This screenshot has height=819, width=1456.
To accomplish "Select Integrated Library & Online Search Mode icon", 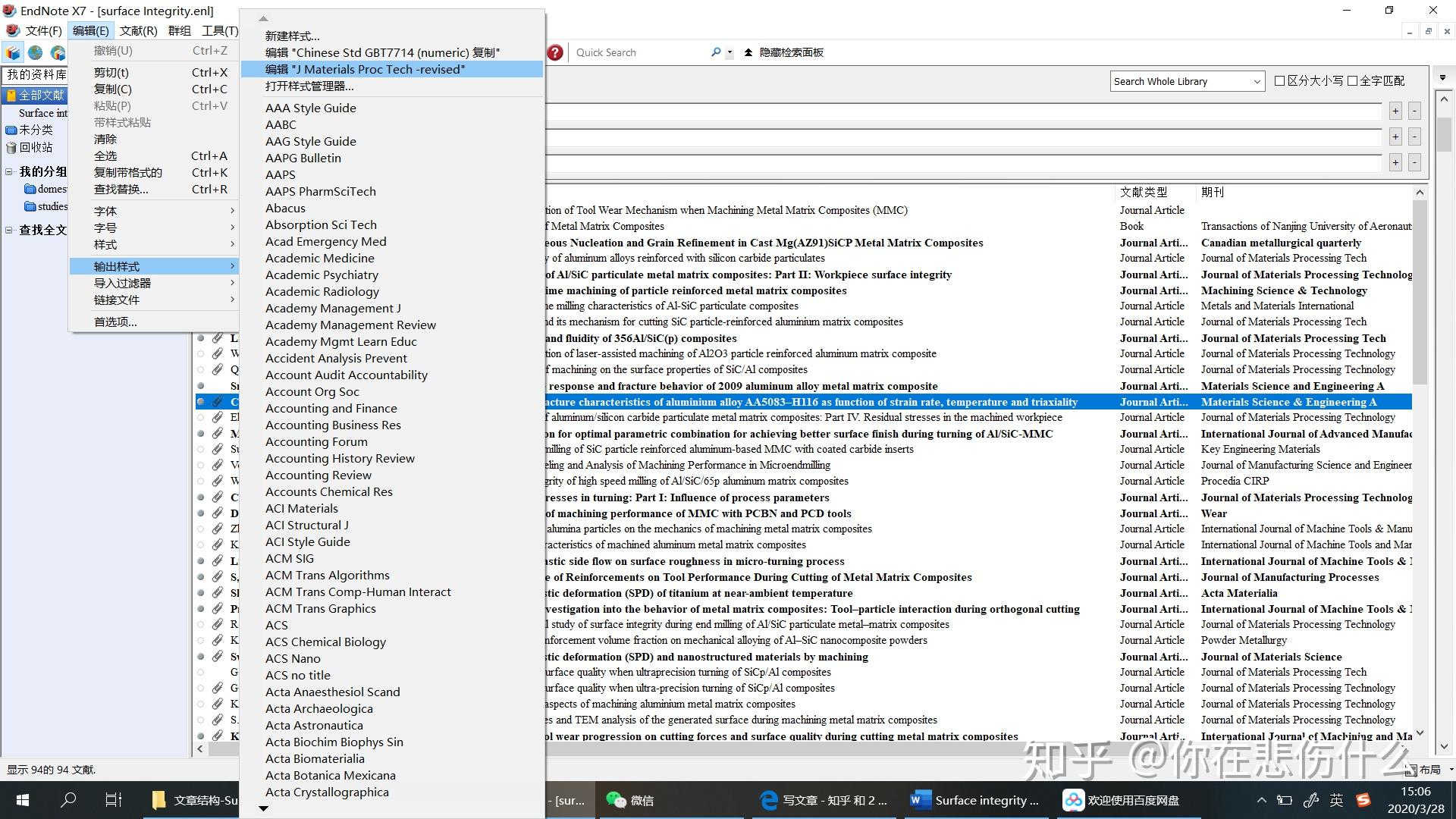I will click(x=58, y=52).
